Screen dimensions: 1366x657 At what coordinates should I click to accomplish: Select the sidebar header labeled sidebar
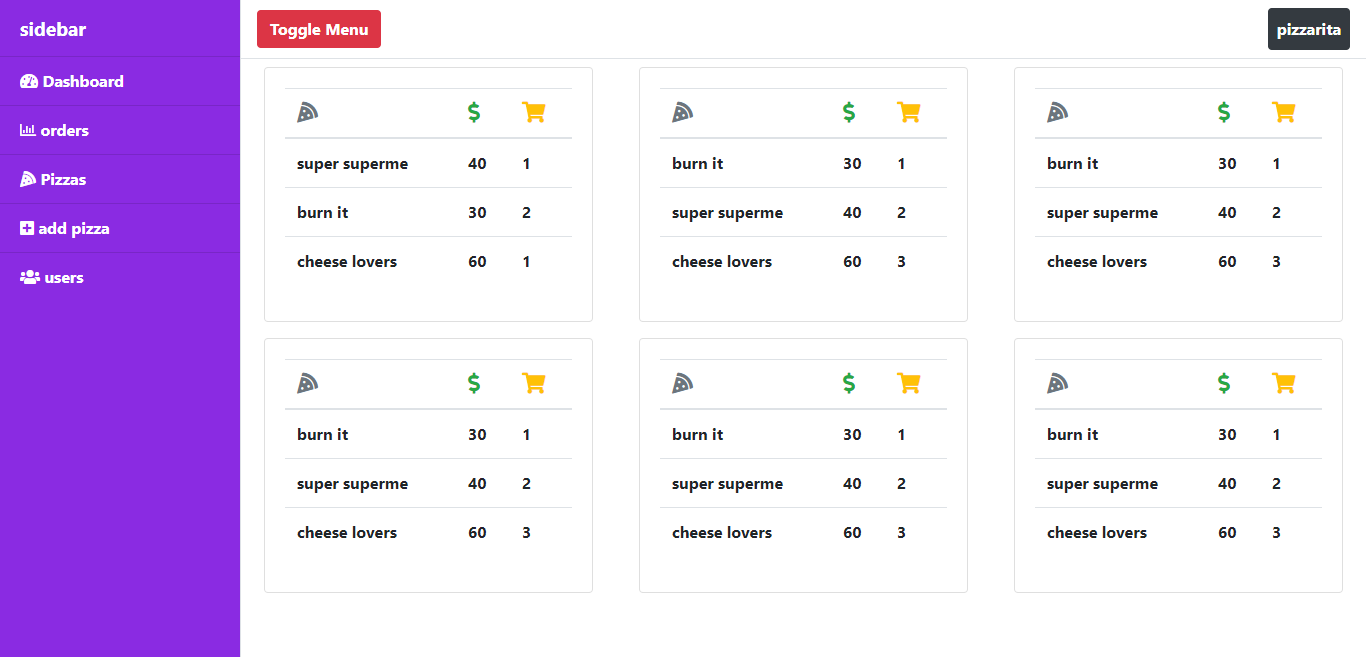pos(52,29)
